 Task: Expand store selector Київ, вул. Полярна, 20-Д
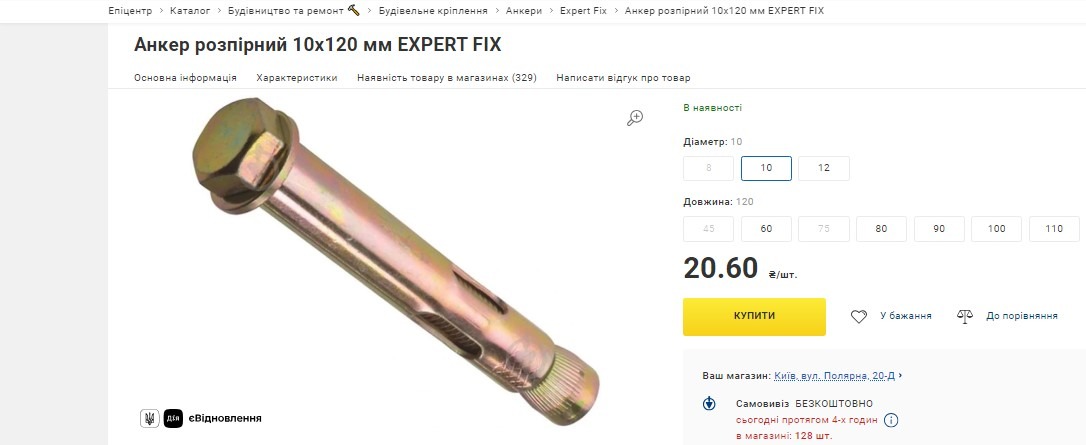point(838,376)
